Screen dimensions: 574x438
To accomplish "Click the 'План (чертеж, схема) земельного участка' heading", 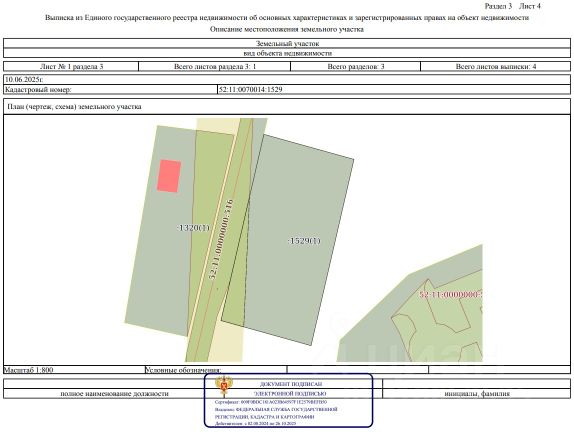I will [74, 107].
